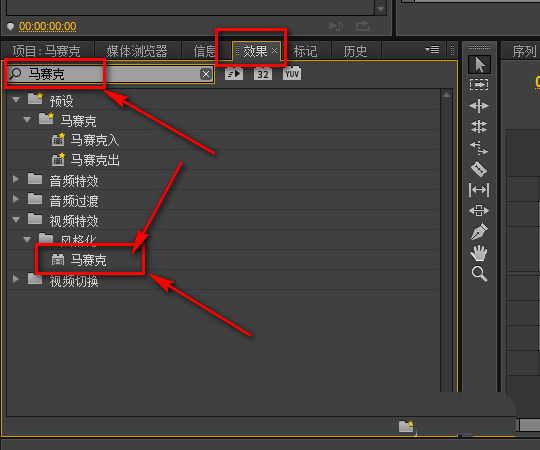The width and height of the screenshot is (540, 450).
Task: Click the New Custom Bin folder icon
Action: [406, 426]
